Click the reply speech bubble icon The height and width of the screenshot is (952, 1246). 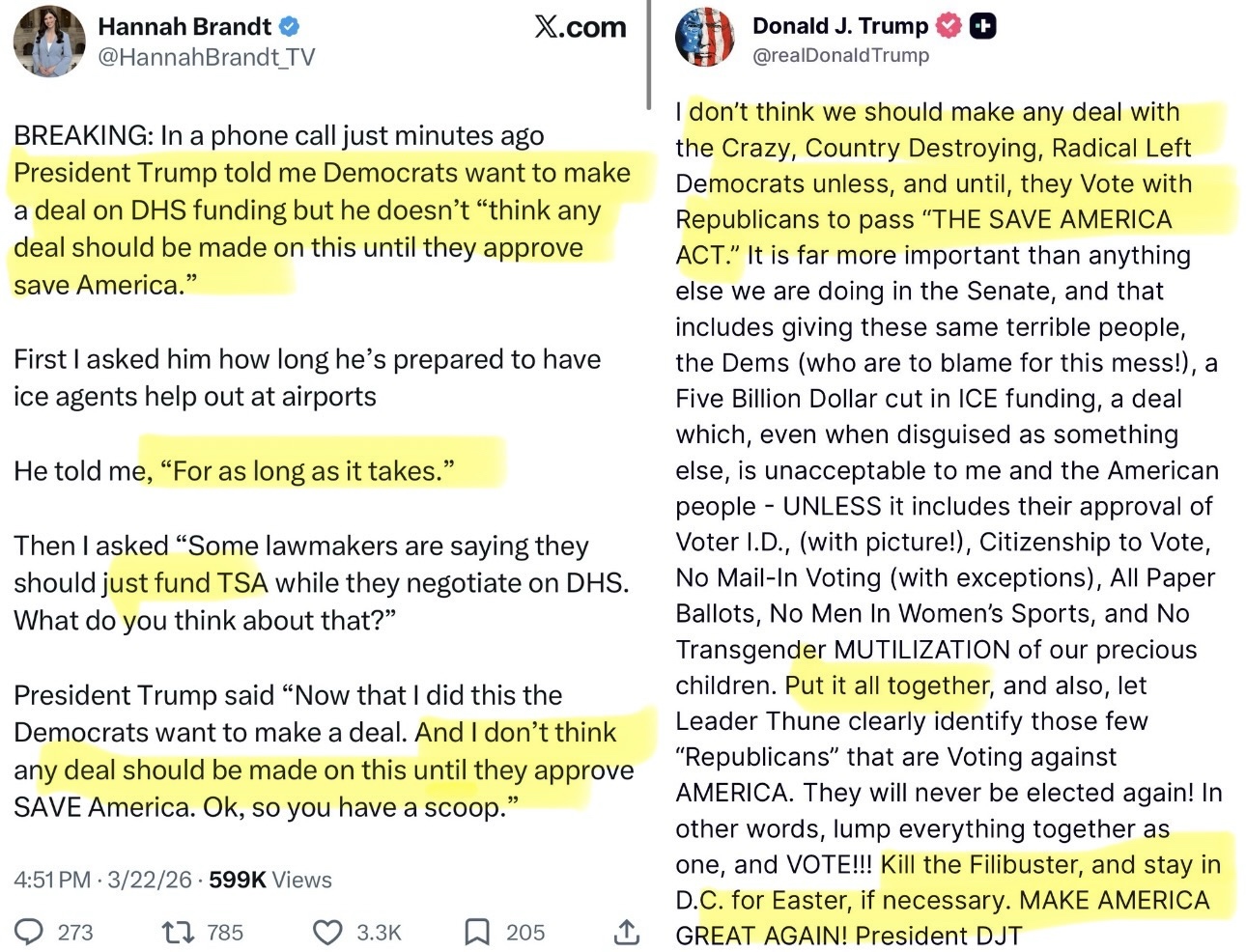30,932
